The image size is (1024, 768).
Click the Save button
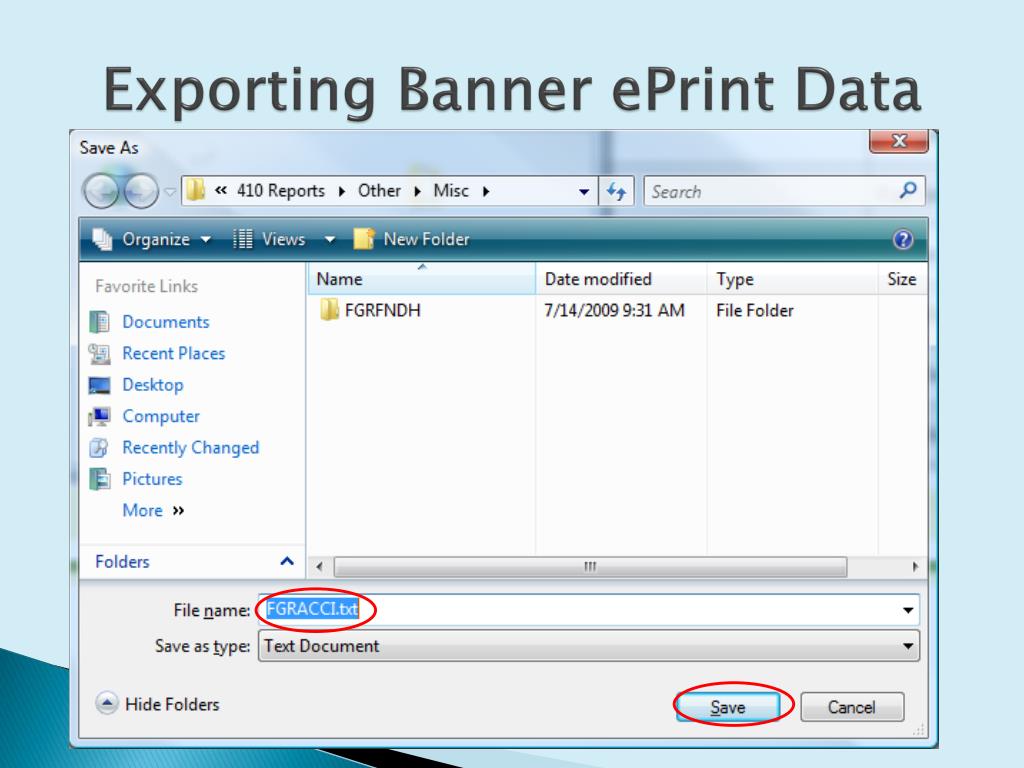(x=728, y=707)
